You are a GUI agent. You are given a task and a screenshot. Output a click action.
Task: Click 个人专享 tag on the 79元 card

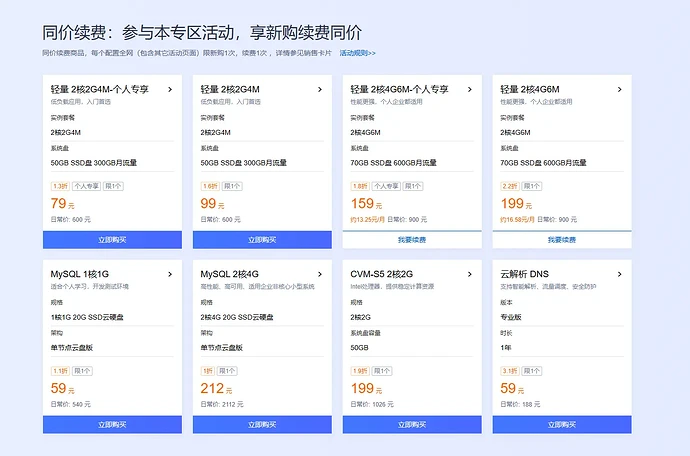pyautogui.click(x=86, y=186)
